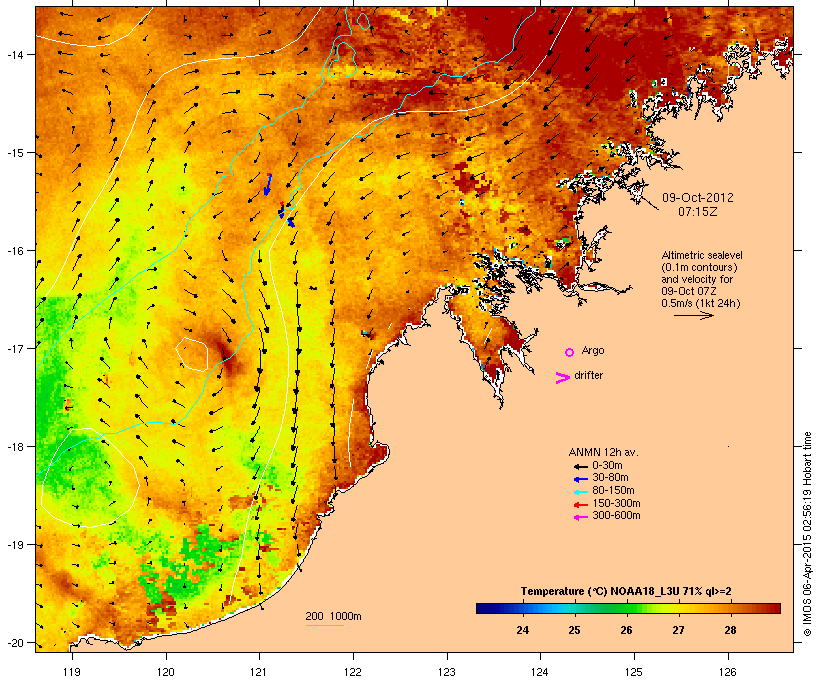
Task: Click the Temperature NOAA18_L3U colorbar title
Action: (x=626, y=591)
